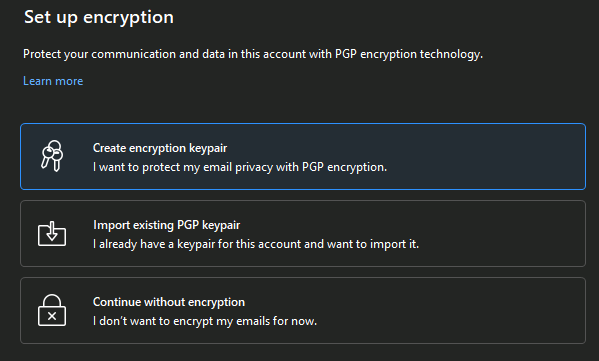Select the Import existing PGP keypair title

pos(167,225)
